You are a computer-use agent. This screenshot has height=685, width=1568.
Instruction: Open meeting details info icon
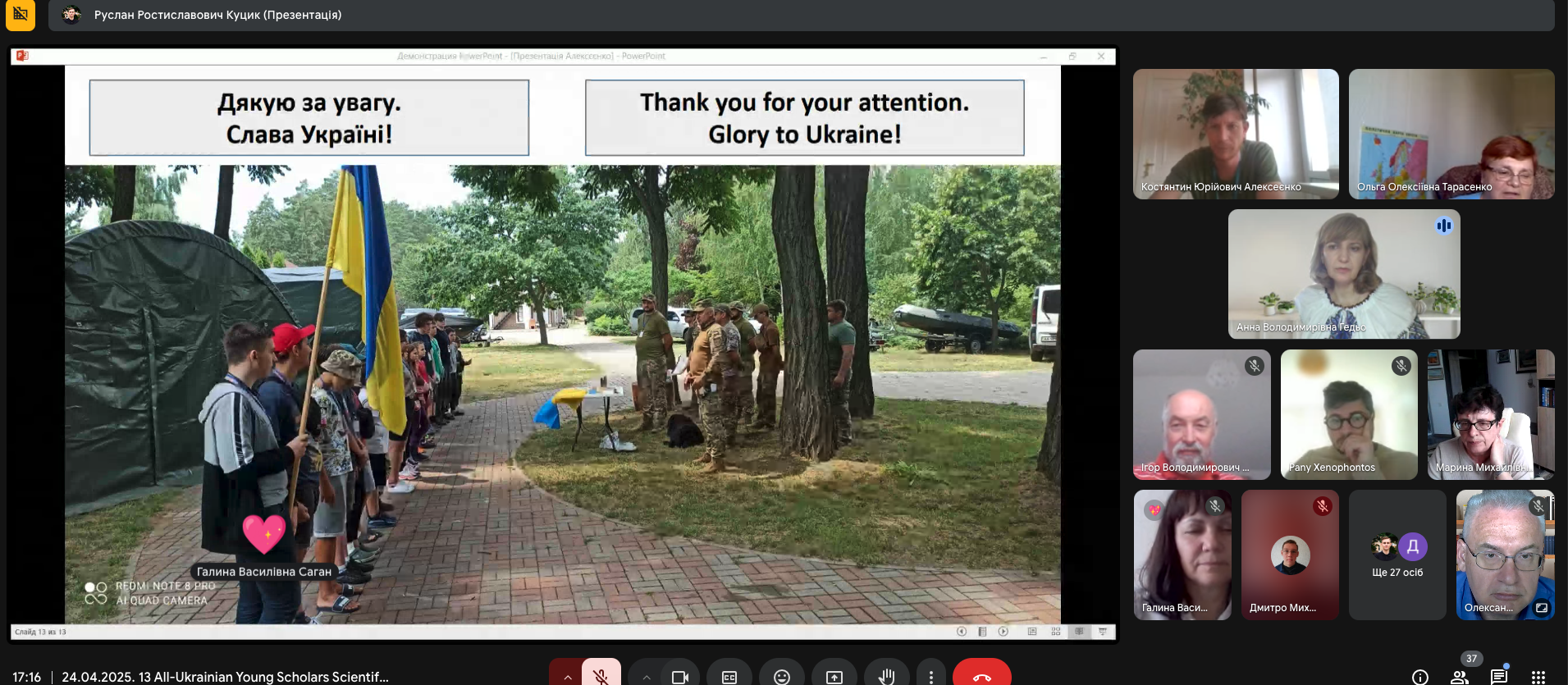click(x=1419, y=676)
